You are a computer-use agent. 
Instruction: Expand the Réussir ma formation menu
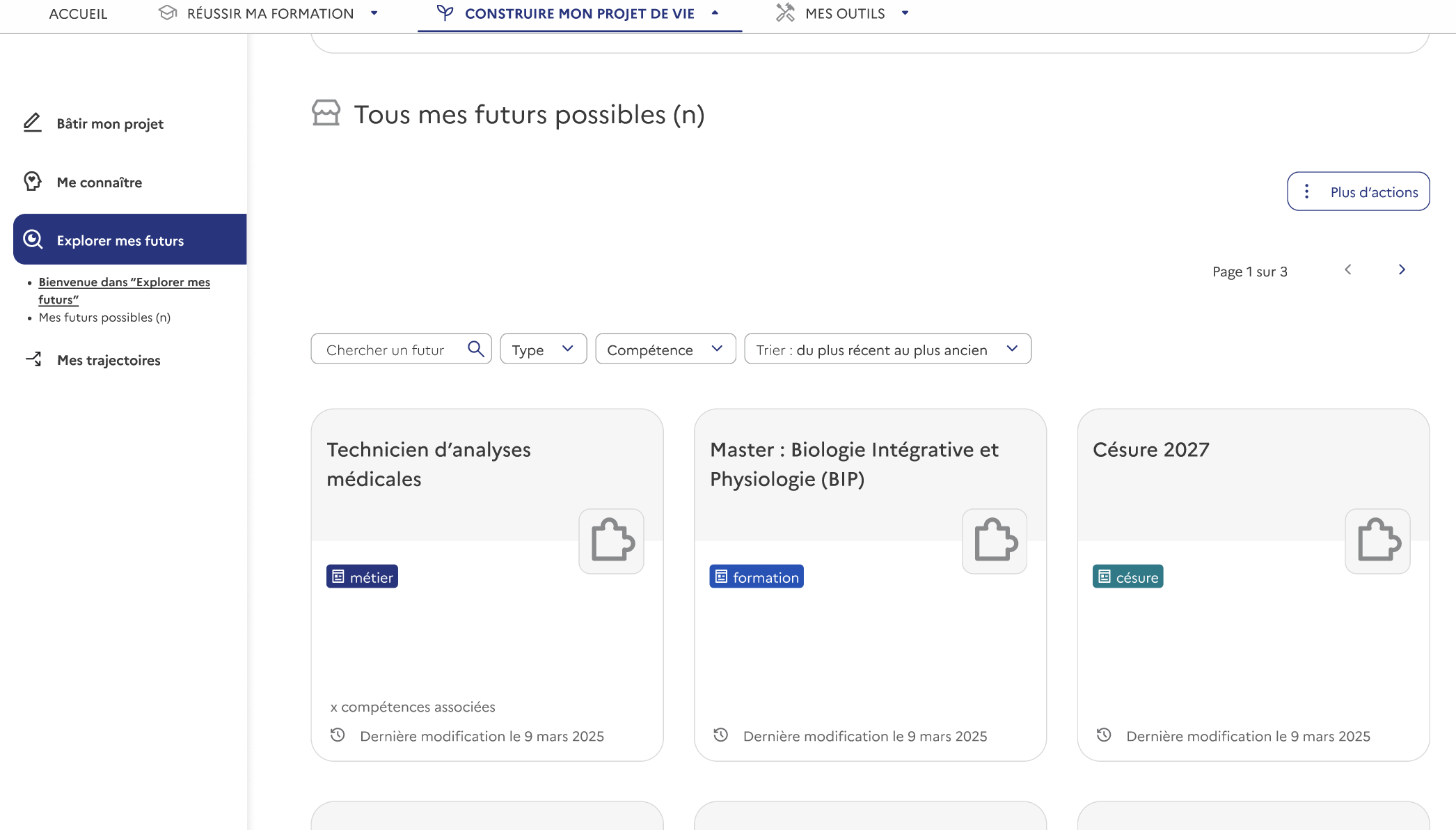[x=269, y=13]
